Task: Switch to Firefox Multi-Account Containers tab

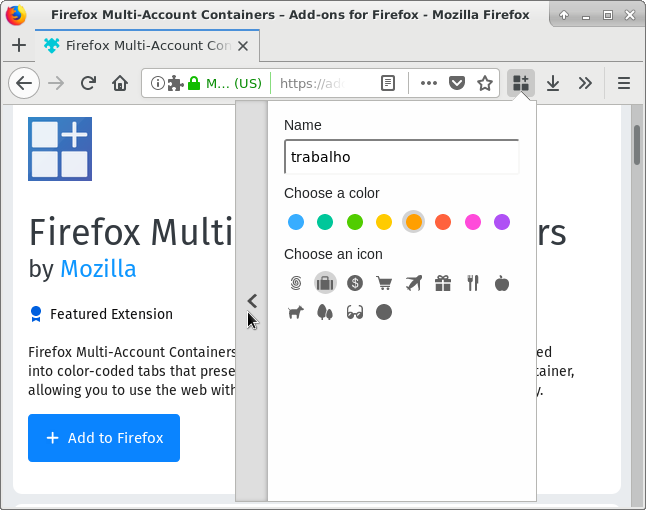Action: (147, 45)
